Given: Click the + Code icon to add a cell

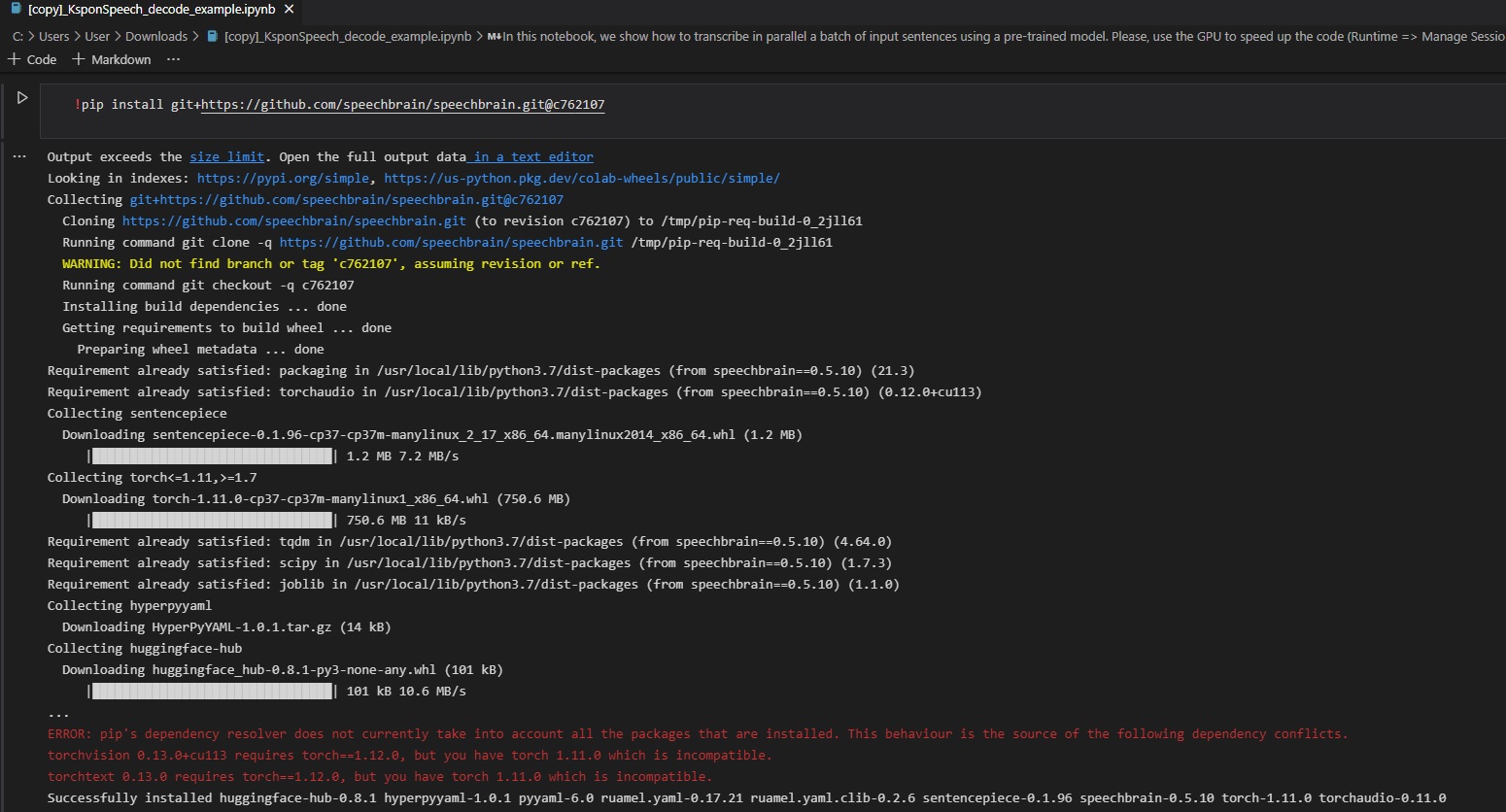Looking at the screenshot, I should [x=32, y=59].
